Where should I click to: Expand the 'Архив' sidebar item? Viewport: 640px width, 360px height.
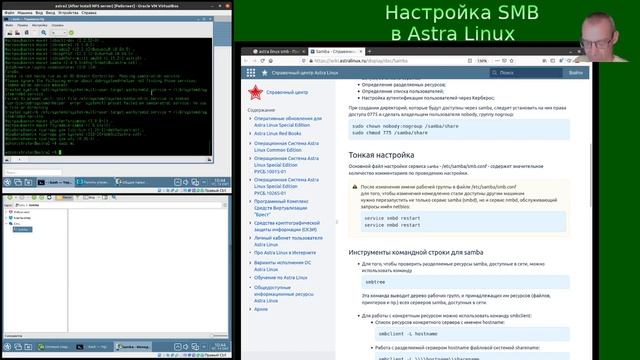(250, 309)
